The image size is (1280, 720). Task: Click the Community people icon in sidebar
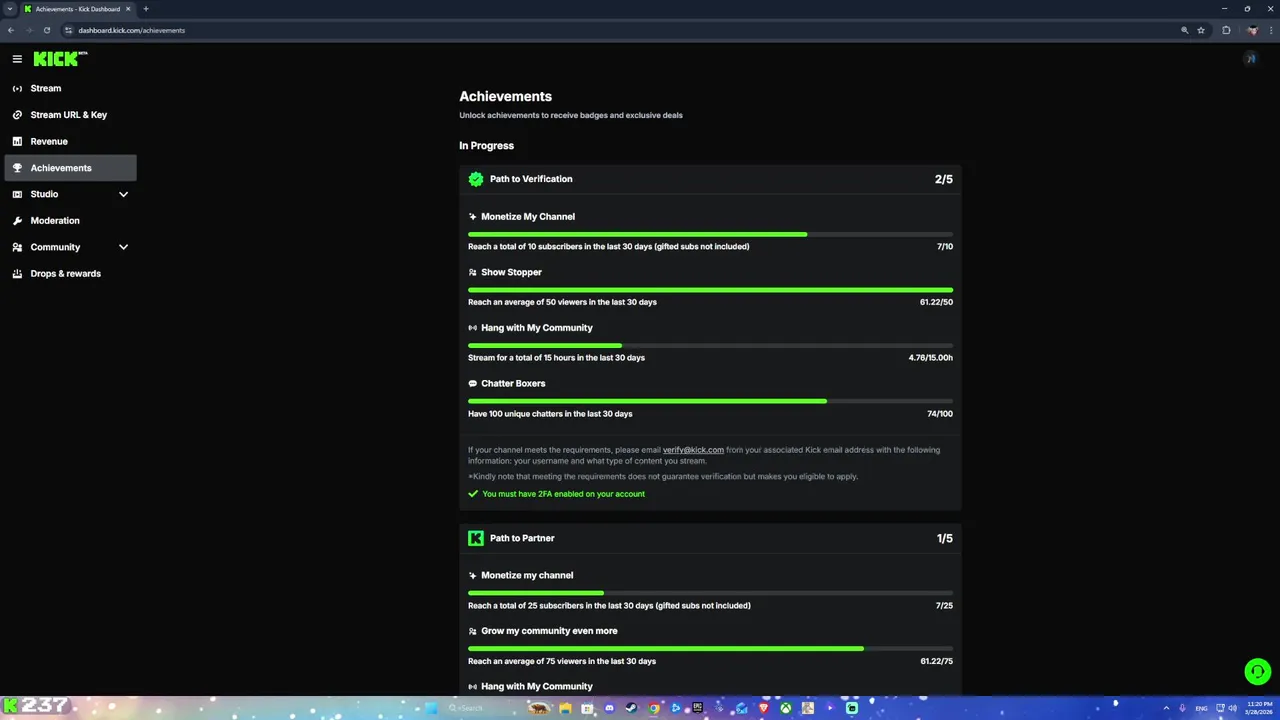point(17,247)
